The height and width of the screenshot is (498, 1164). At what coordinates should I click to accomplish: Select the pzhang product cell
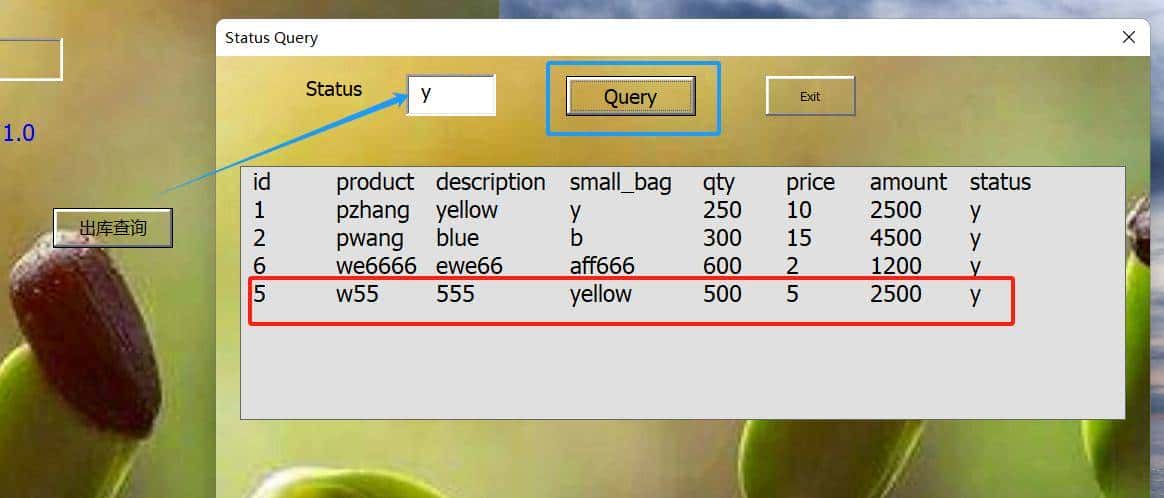[x=373, y=212]
